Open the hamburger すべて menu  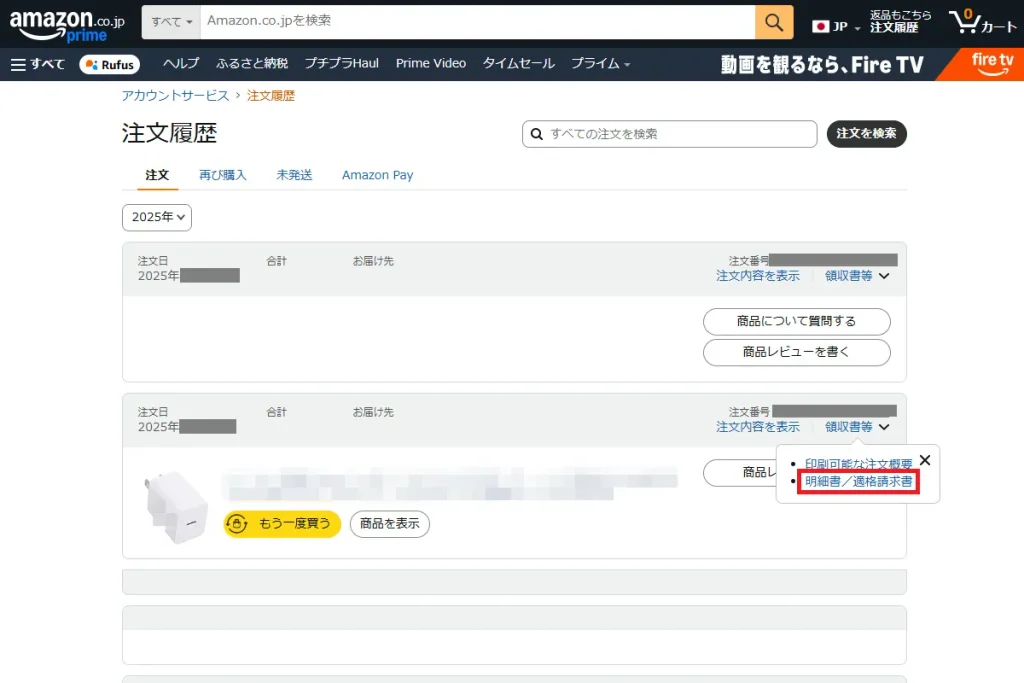37,64
